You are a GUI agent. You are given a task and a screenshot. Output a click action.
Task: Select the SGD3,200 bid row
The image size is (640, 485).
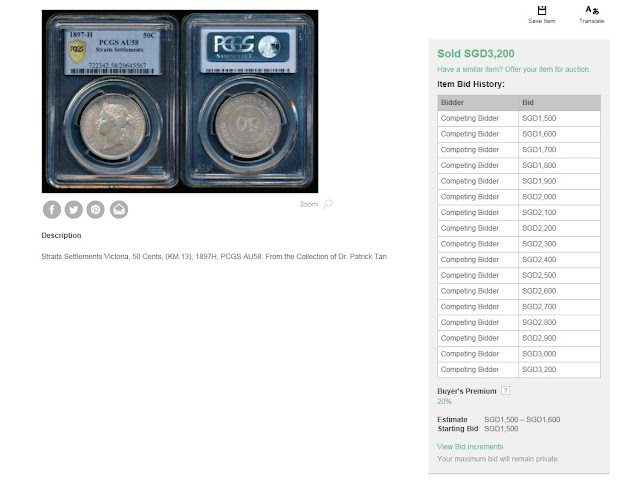click(x=519, y=369)
